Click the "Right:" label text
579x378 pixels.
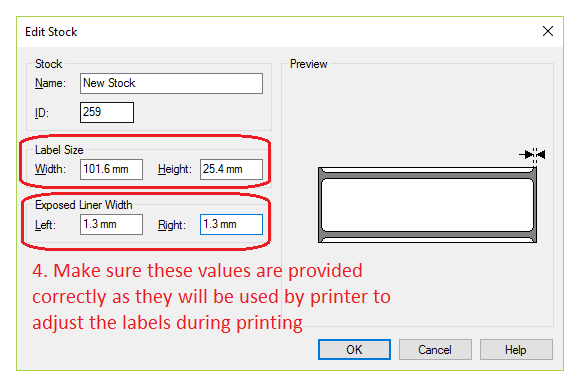[x=172, y=225]
